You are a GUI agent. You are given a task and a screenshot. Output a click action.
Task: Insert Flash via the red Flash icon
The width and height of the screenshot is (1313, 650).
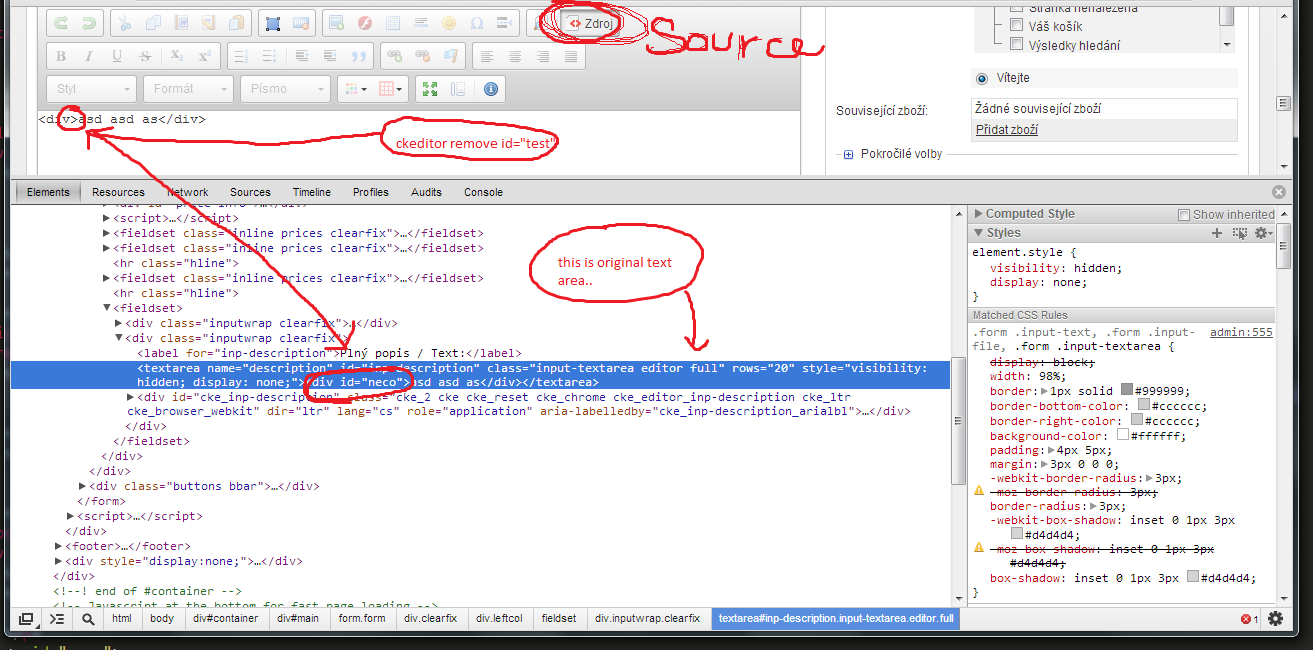point(365,22)
